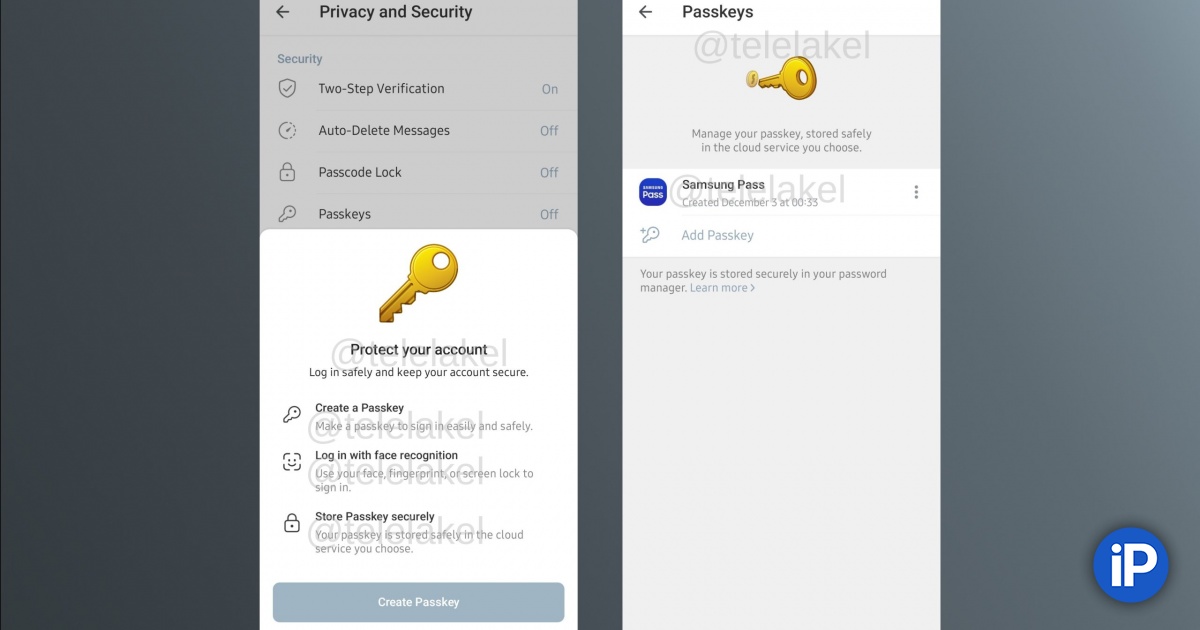Select the shield icon beside Two-Step Verification
The height and width of the screenshot is (630, 1200).
click(x=288, y=89)
